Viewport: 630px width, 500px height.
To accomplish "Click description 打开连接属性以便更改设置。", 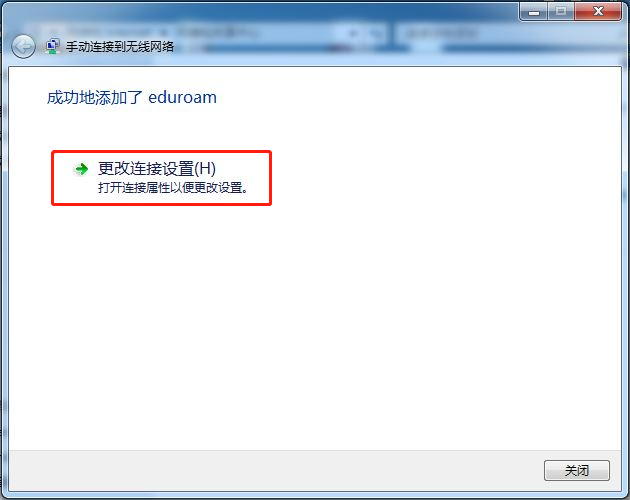I will tap(173, 188).
